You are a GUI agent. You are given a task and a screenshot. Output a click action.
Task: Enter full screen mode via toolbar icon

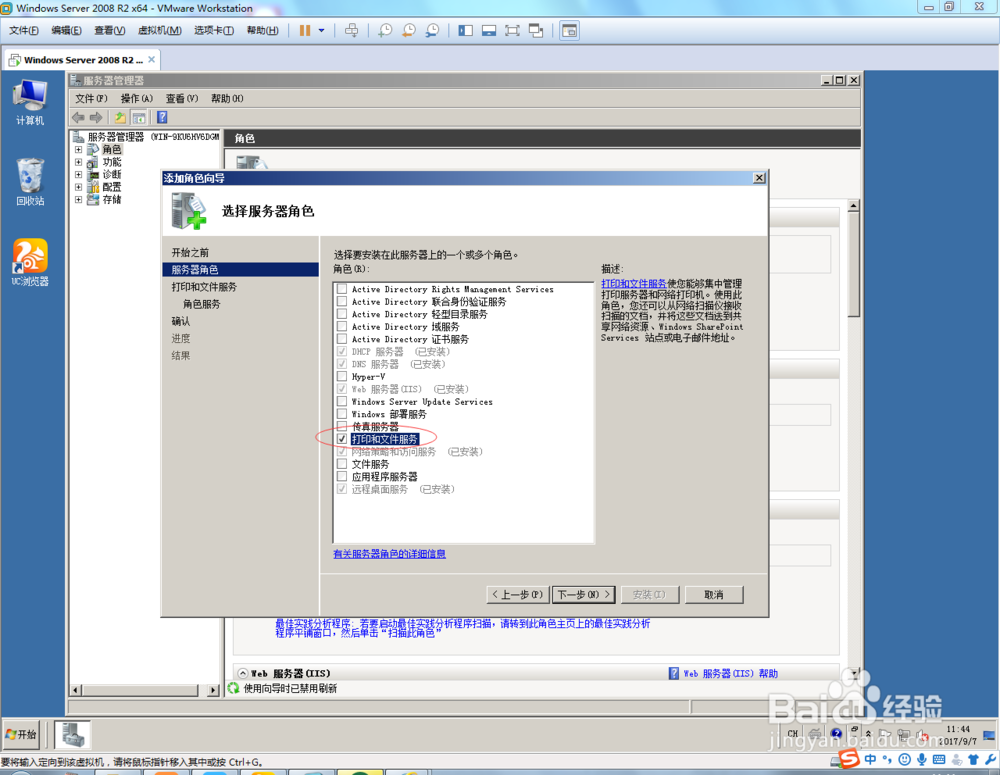point(512,31)
